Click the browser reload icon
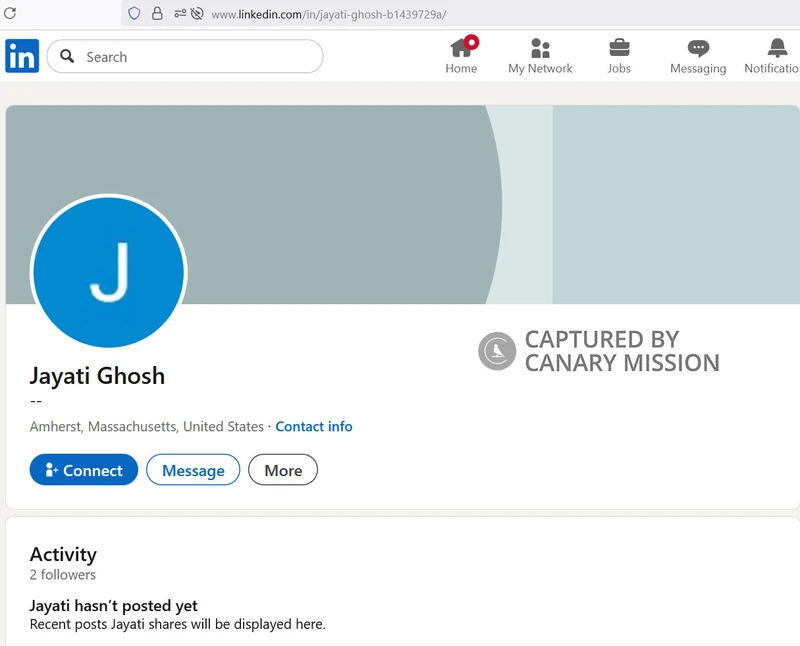This screenshot has width=800, height=646. pyautogui.click(x=10, y=13)
